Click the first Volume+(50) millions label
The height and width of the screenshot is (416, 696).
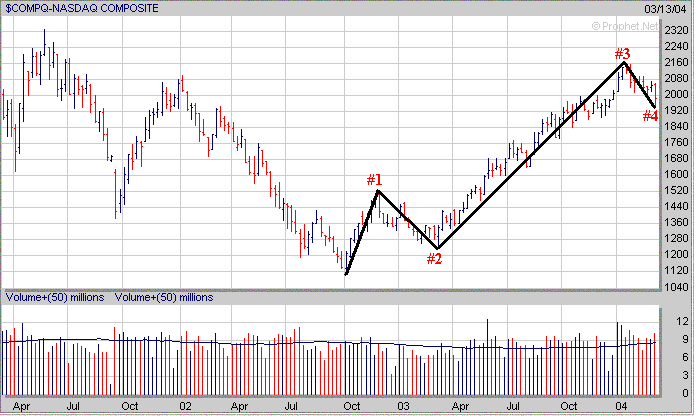(55, 297)
